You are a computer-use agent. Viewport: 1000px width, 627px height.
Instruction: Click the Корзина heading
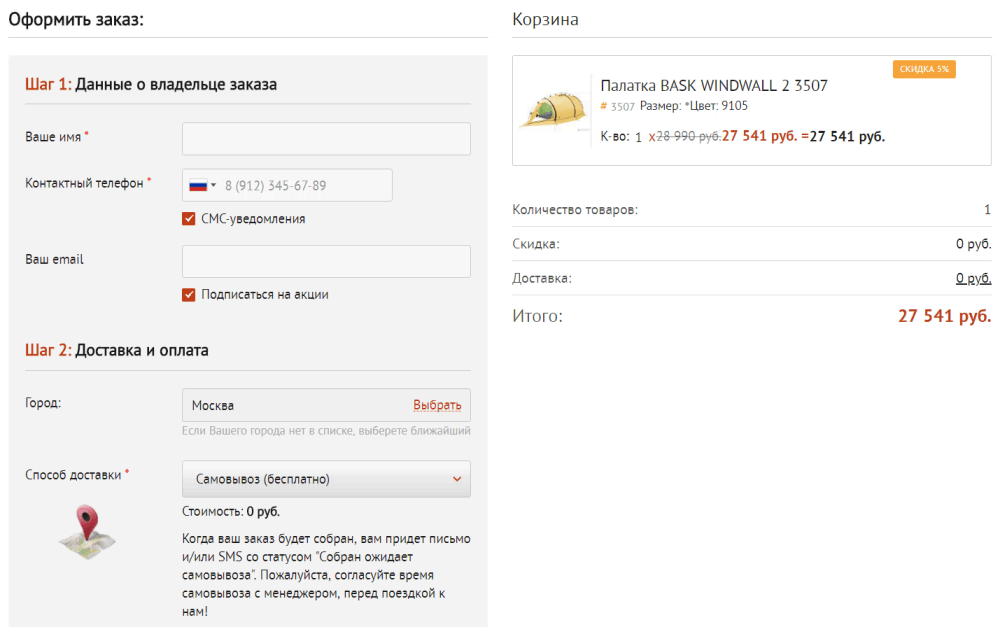tap(545, 19)
